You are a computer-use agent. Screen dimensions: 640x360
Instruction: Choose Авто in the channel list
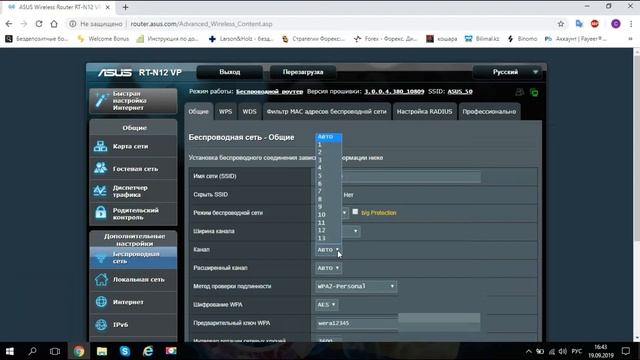(x=328, y=137)
